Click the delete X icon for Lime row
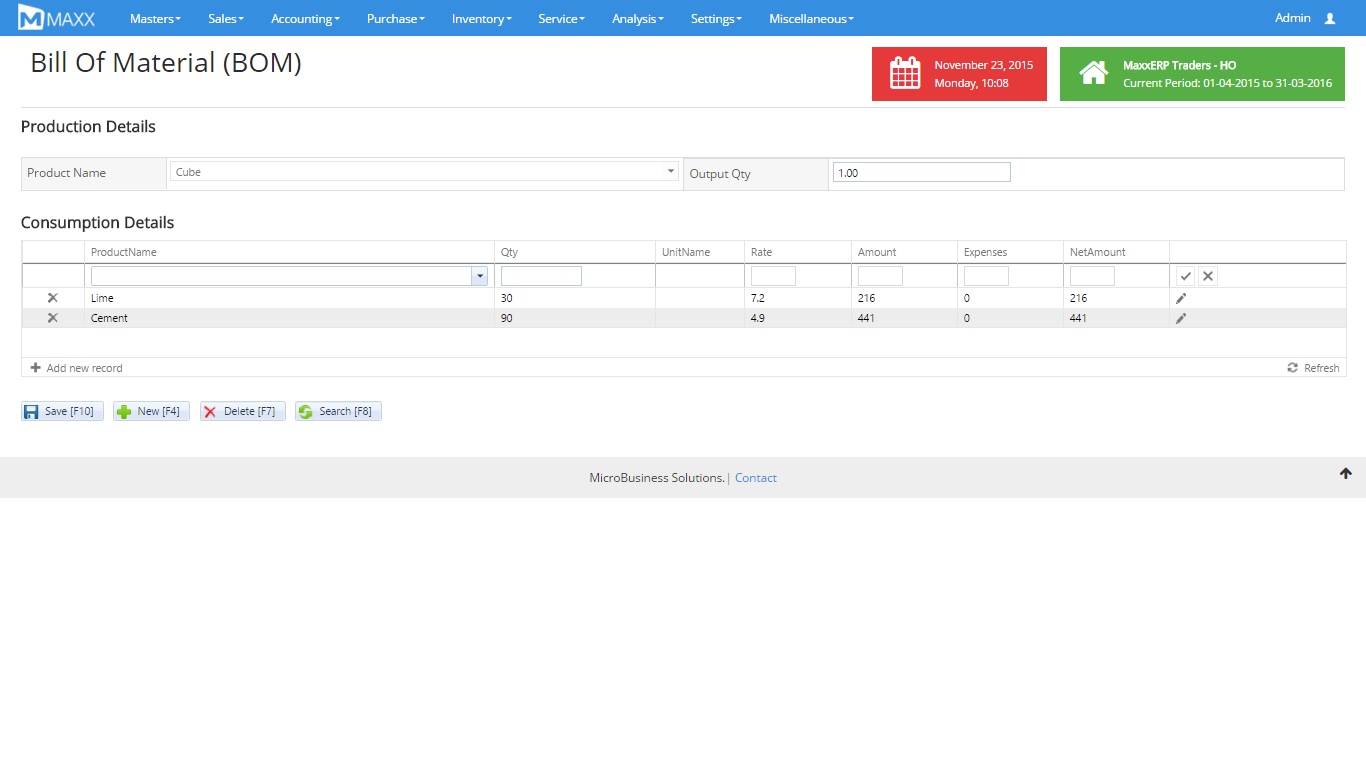Image resolution: width=1366 pixels, height=768 pixels. pyautogui.click(x=53, y=298)
